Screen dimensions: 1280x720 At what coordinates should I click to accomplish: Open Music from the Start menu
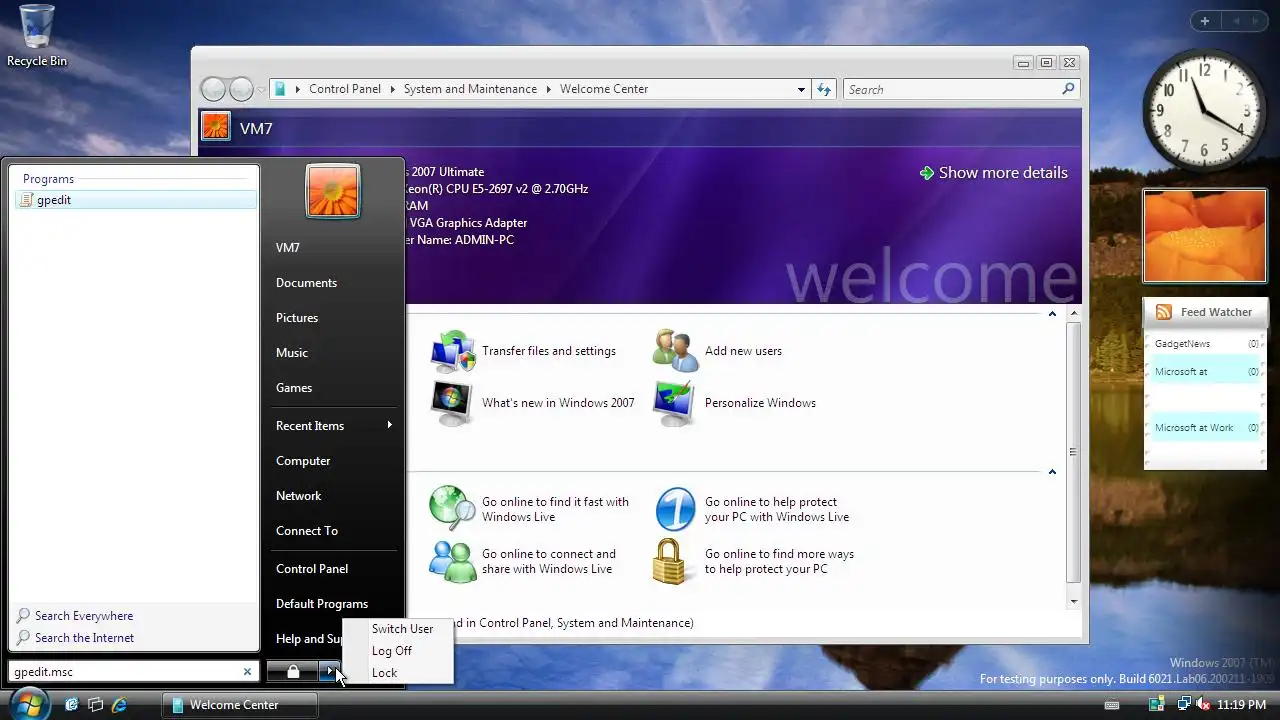[x=292, y=353]
